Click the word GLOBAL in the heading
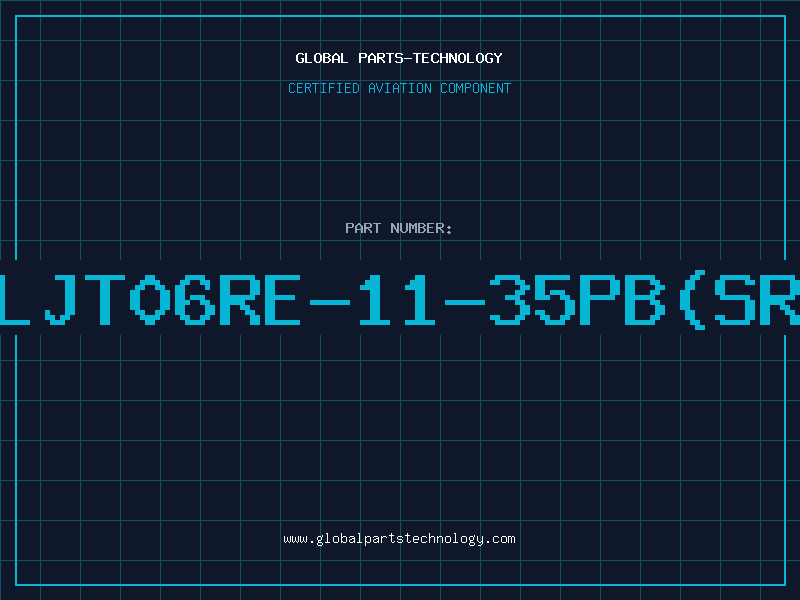 pos(321,58)
